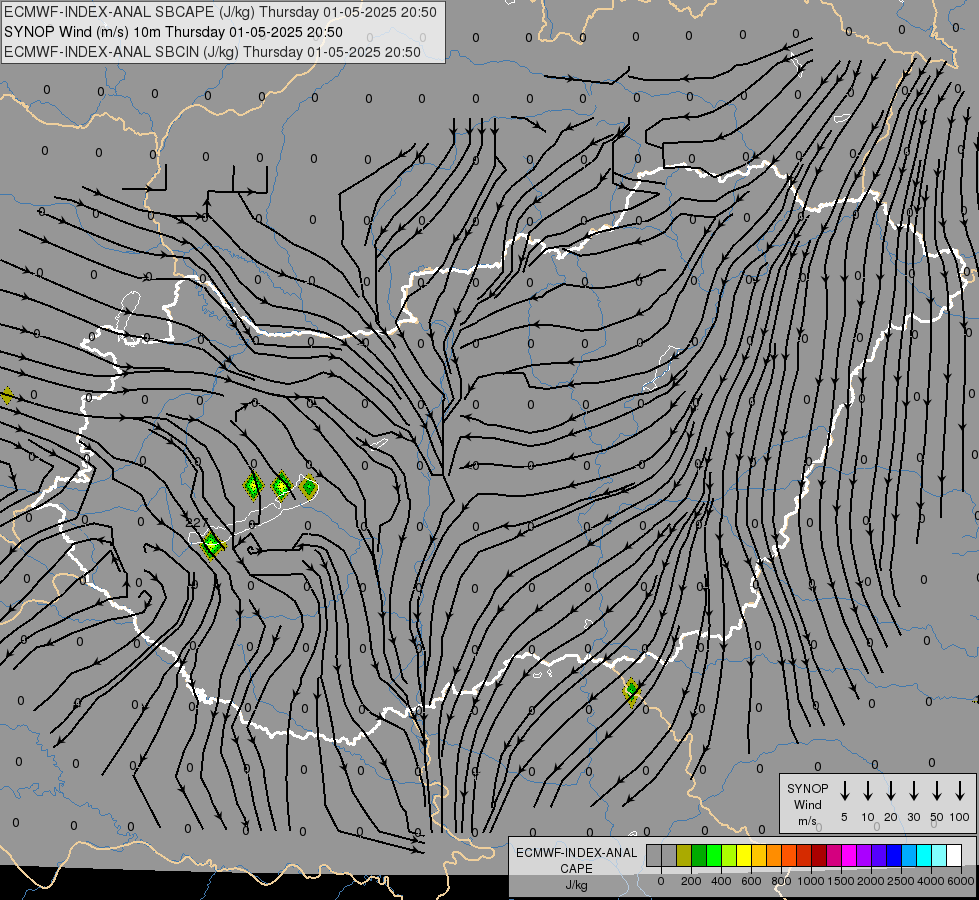Click the '1500' tick label on the CAPE scale
Image resolution: width=979 pixels, height=900 pixels.
pos(840,881)
